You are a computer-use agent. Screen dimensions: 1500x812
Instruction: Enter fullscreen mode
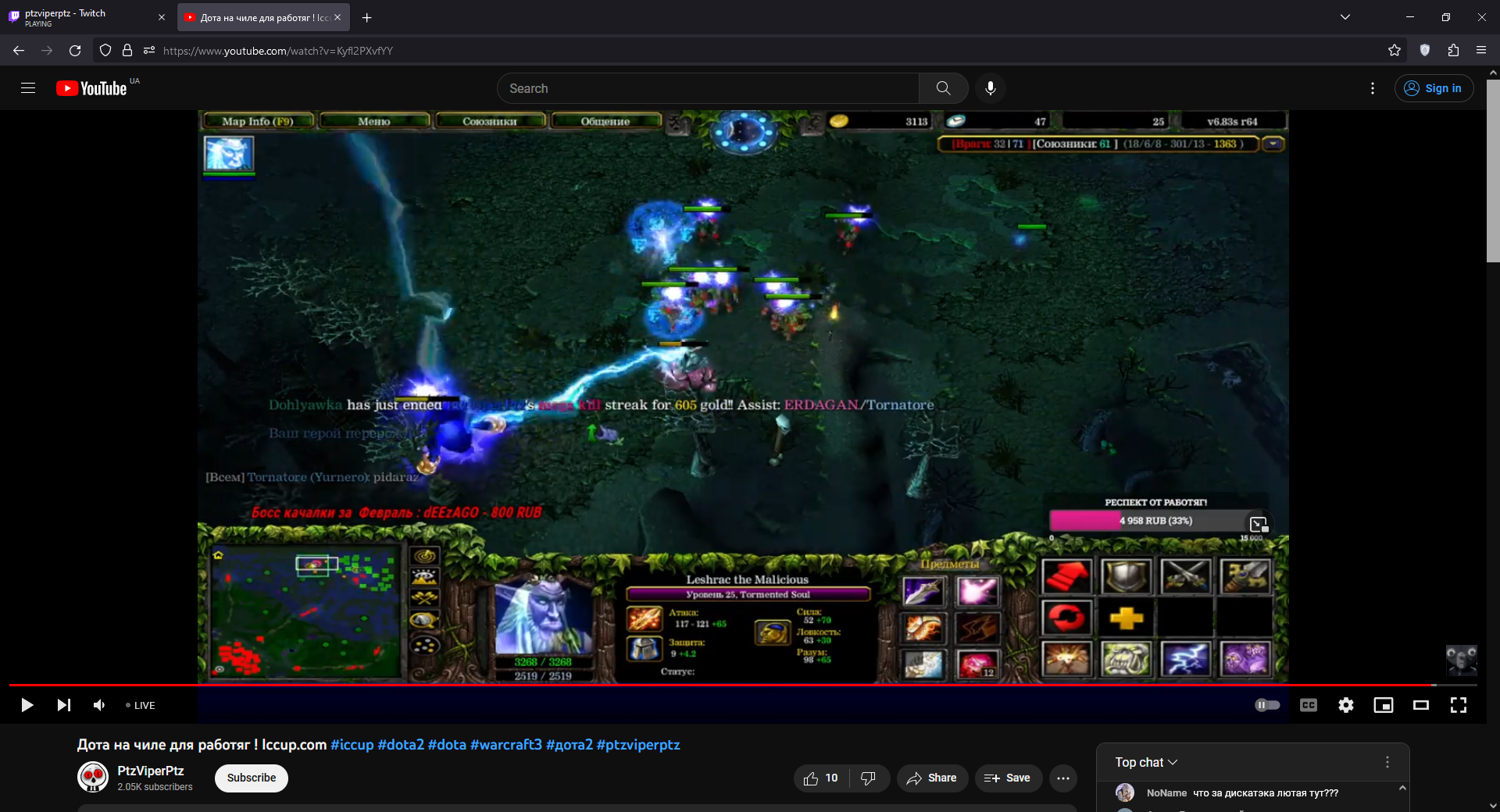(1458, 705)
